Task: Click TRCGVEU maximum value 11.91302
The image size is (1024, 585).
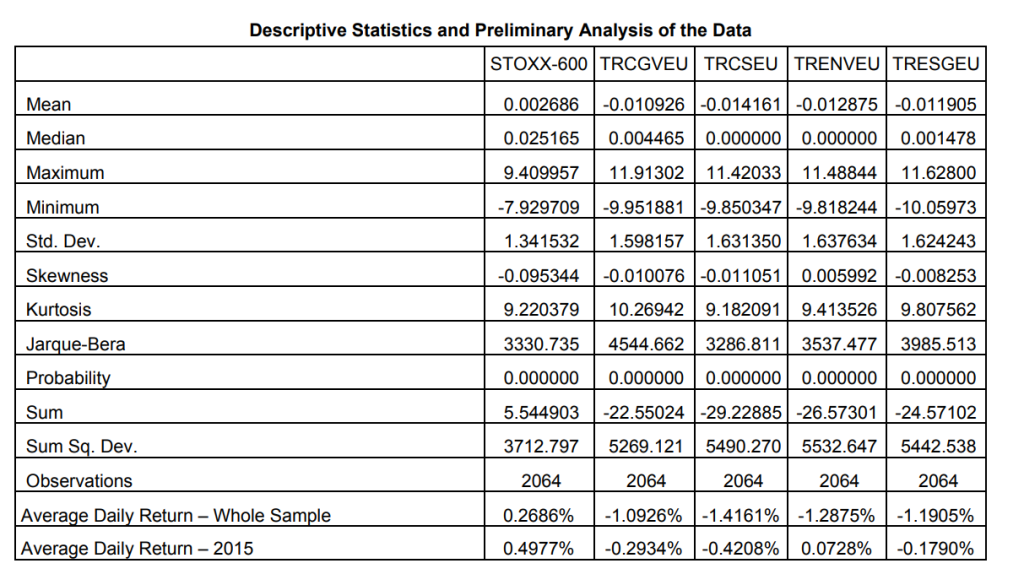Action: coord(646,173)
